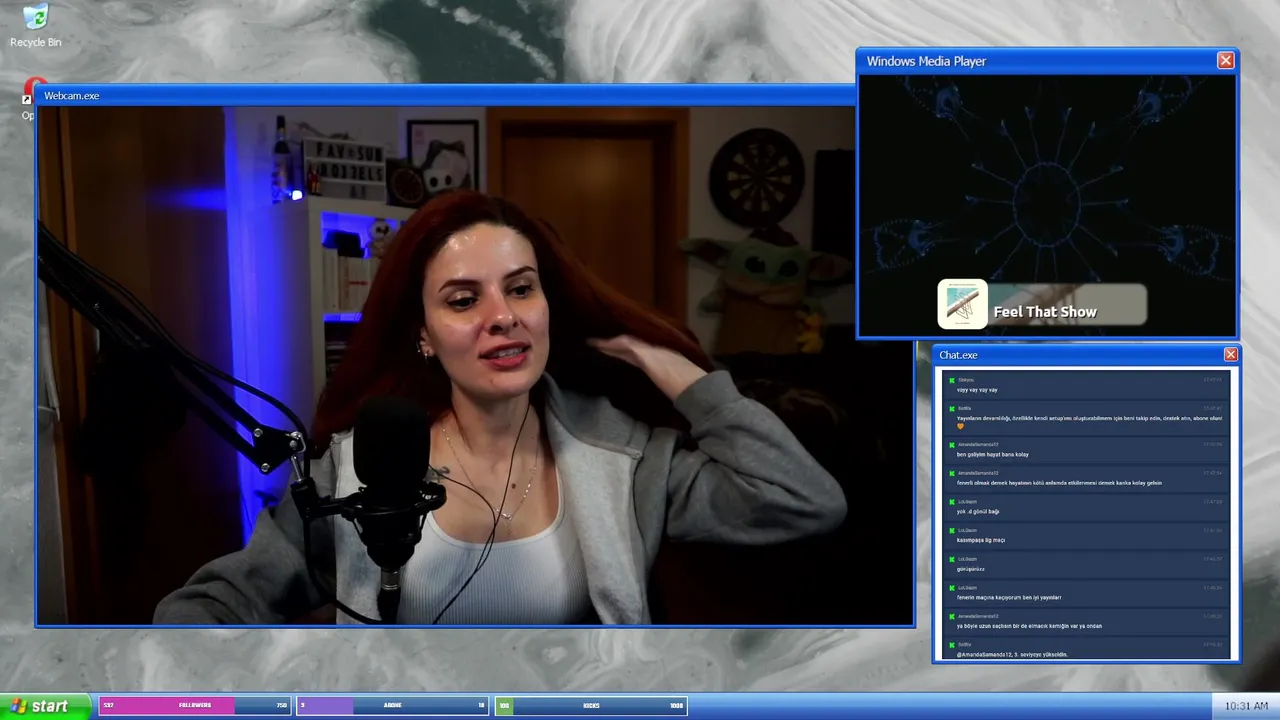
Task: Click Kick badge above 'fenerli olmak demek' message
Action: pos(952,473)
